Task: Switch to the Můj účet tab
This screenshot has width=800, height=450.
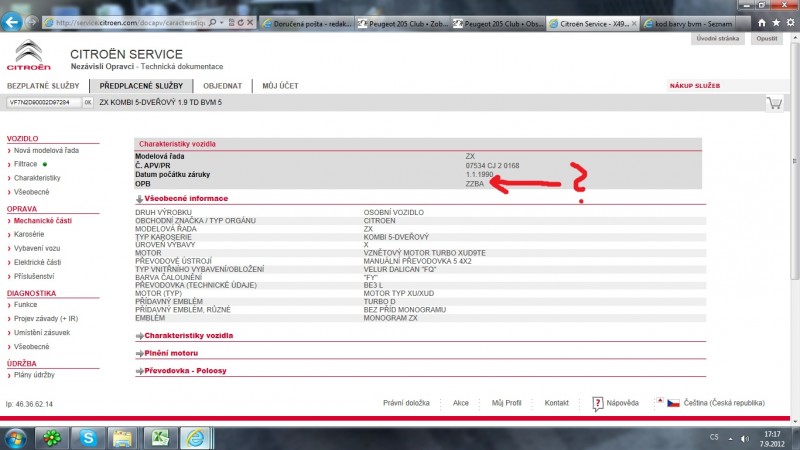Action: point(280,86)
